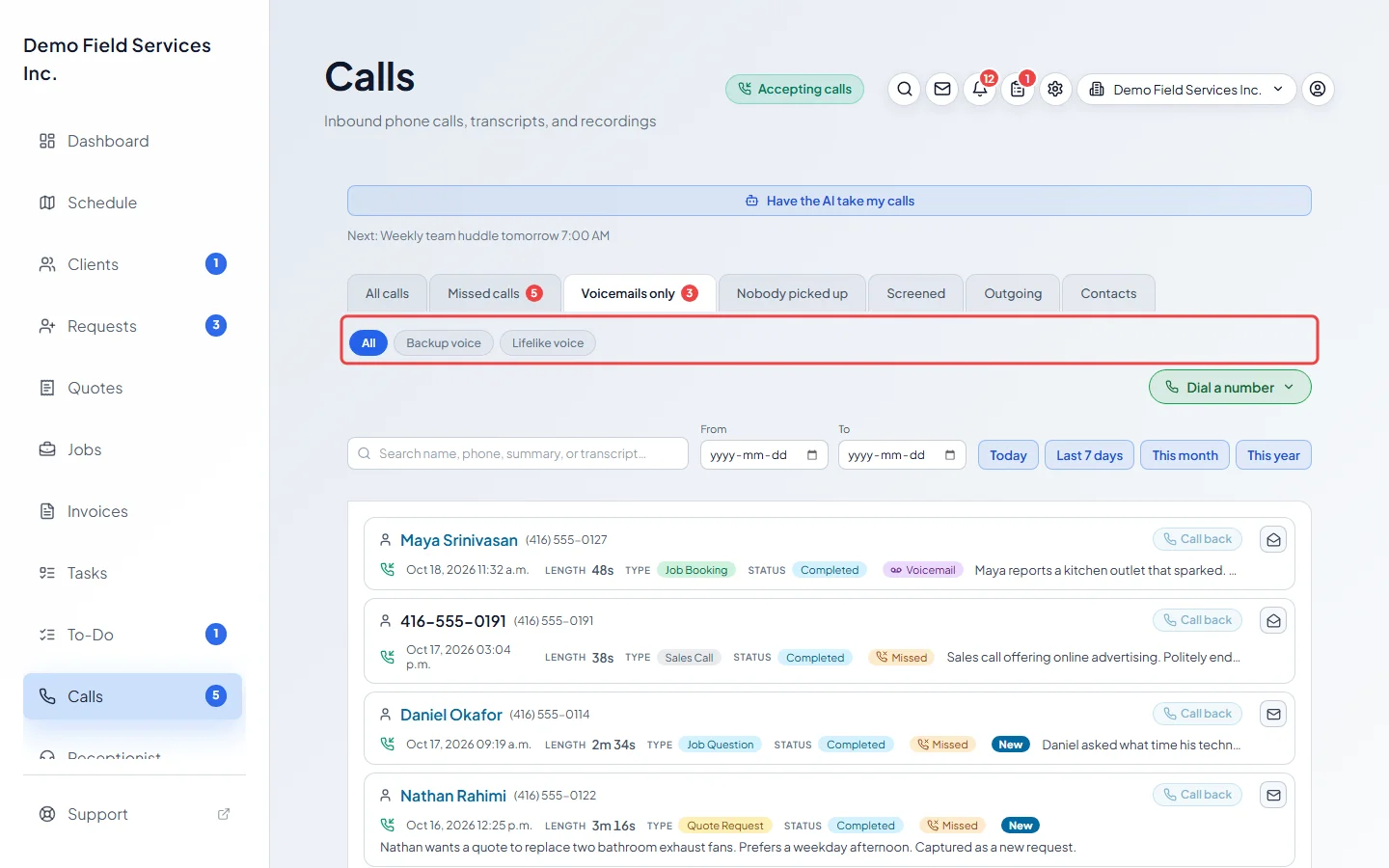Switch to the Screened tab

pos(915,293)
